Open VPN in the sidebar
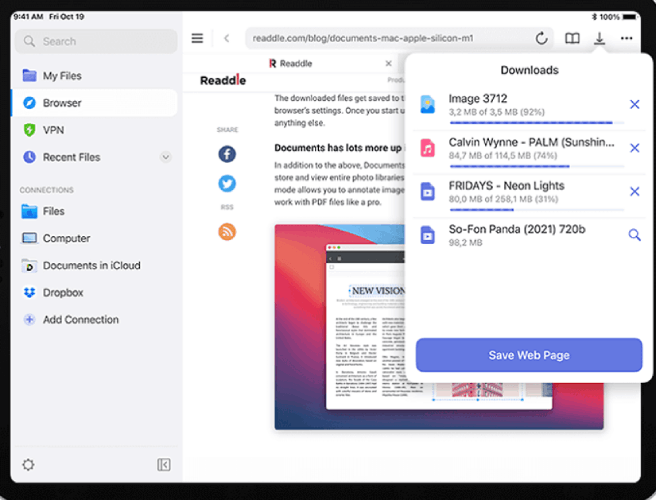The width and height of the screenshot is (656, 500). [x=95, y=130]
